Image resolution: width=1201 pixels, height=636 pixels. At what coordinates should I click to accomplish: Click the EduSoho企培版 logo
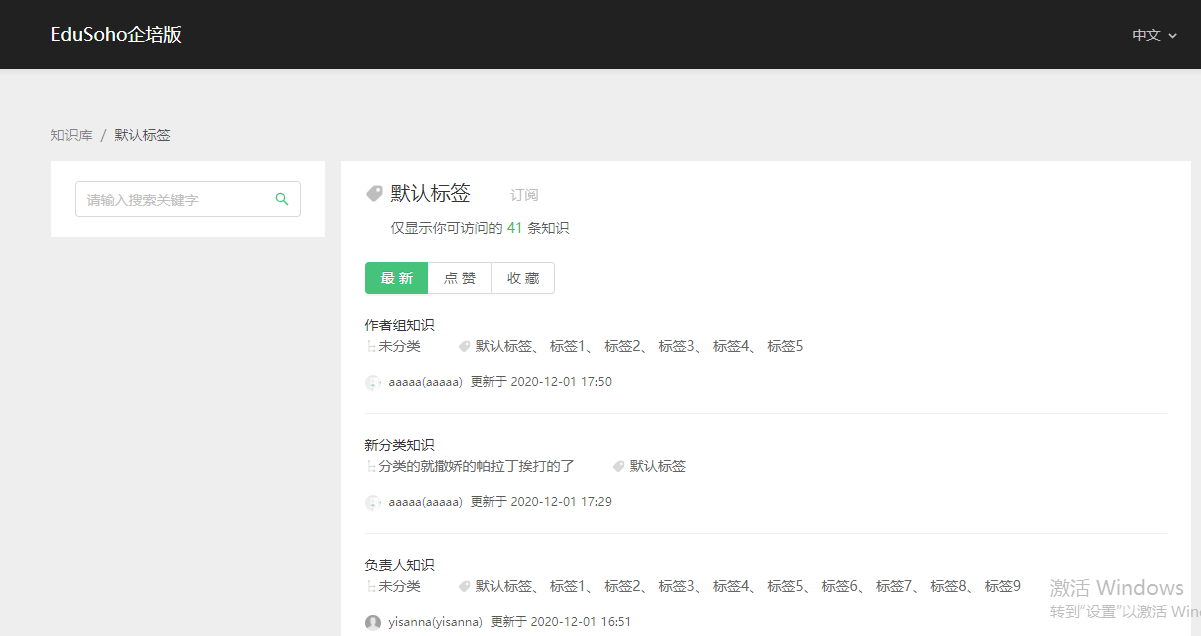coord(116,35)
